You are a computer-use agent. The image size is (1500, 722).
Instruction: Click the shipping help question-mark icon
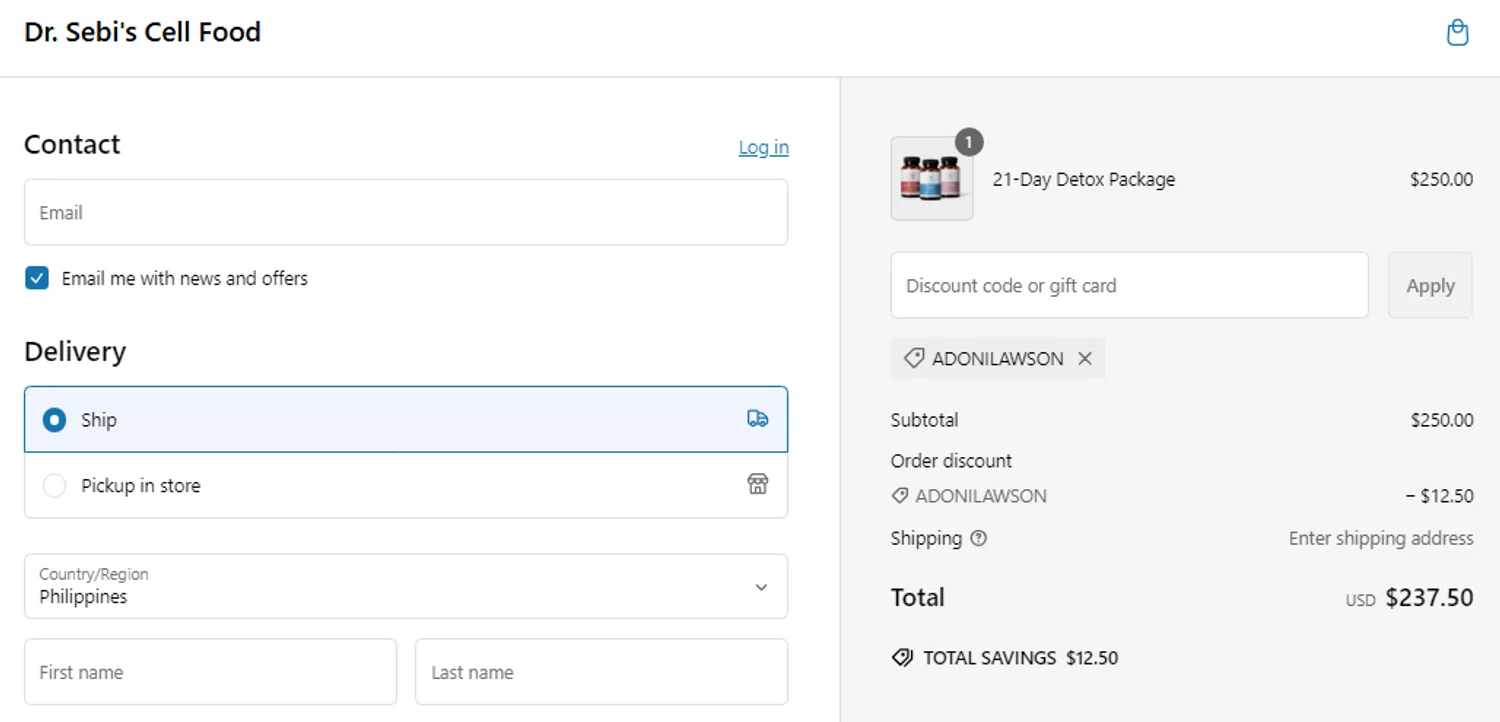click(978, 538)
